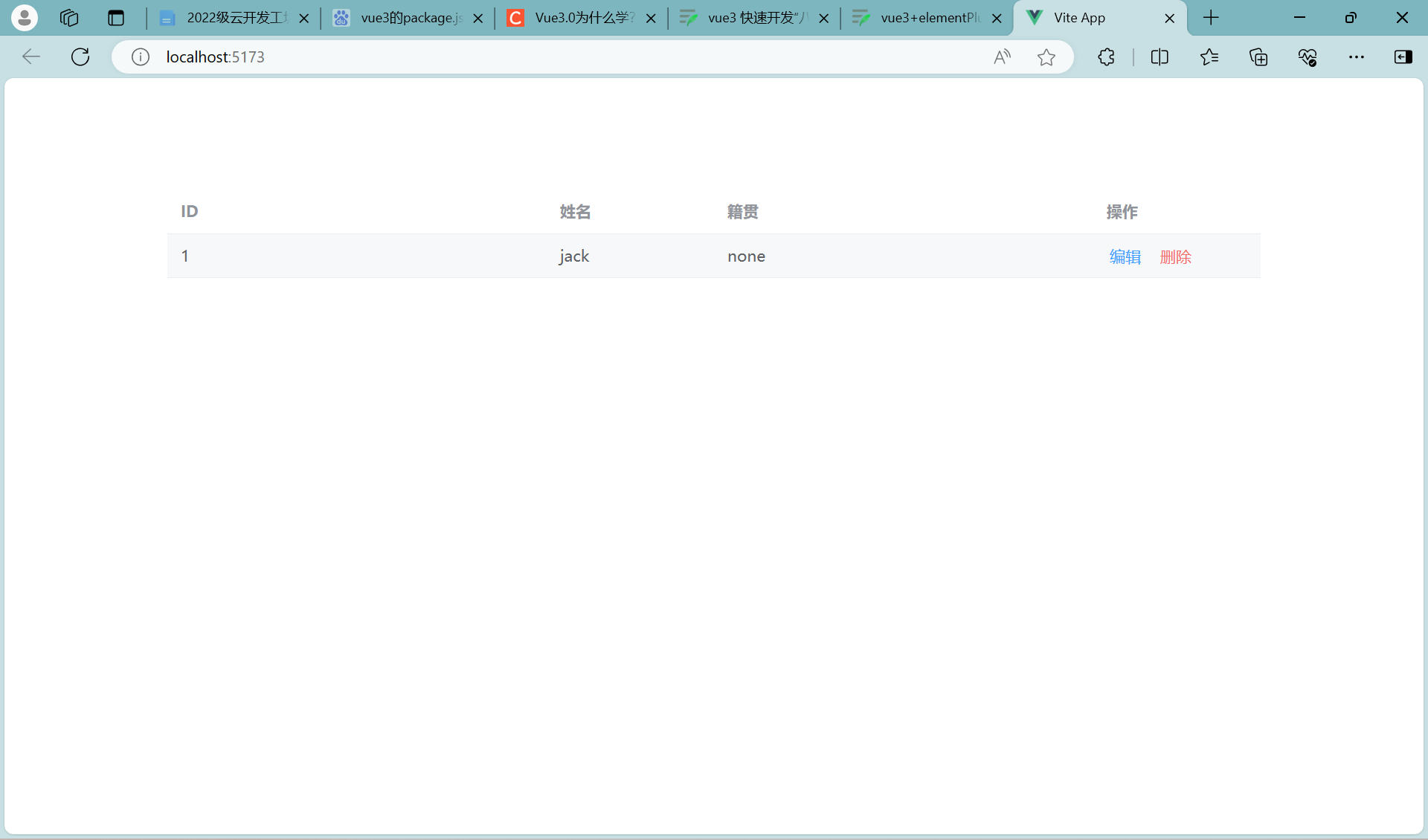Switch to the vue3+elementPlus tab
The image size is (1428, 840).
[x=929, y=18]
